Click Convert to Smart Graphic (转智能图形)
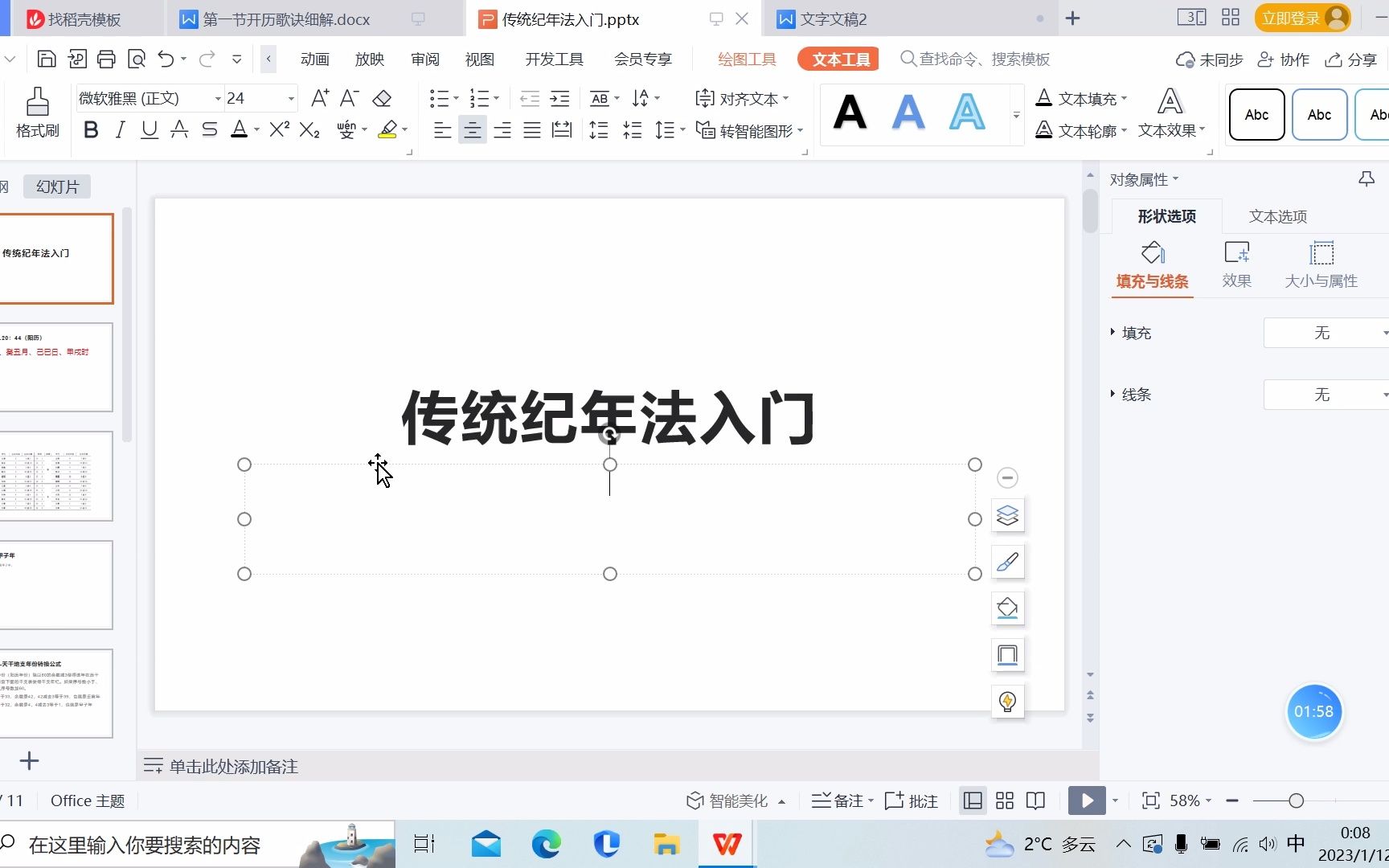 pyautogui.click(x=749, y=130)
